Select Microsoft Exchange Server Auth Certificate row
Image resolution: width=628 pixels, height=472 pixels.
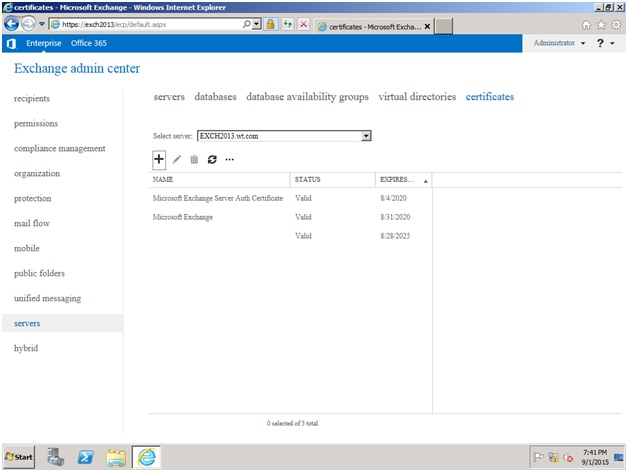coord(290,198)
